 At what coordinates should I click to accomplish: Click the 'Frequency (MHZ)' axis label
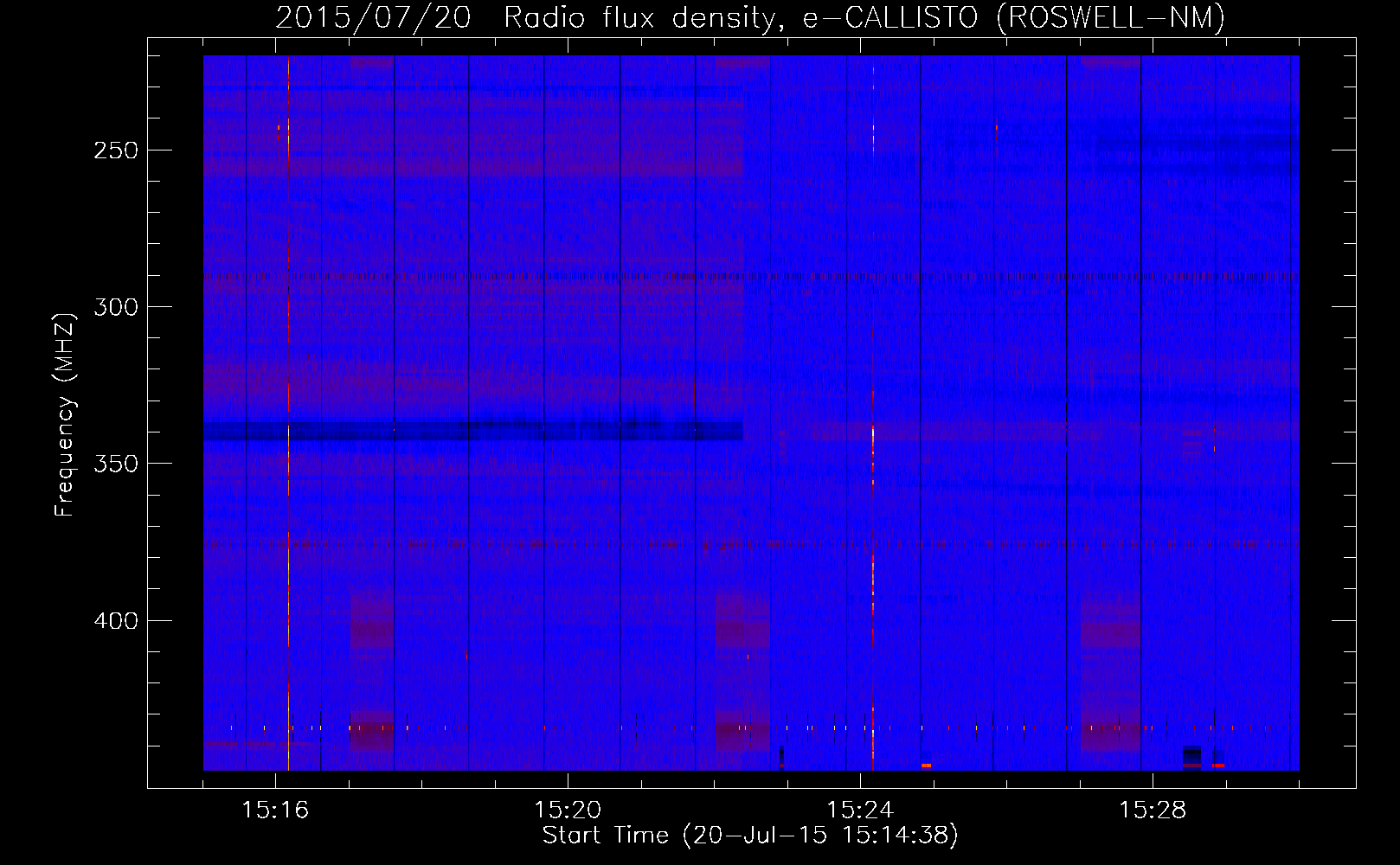tap(65, 415)
